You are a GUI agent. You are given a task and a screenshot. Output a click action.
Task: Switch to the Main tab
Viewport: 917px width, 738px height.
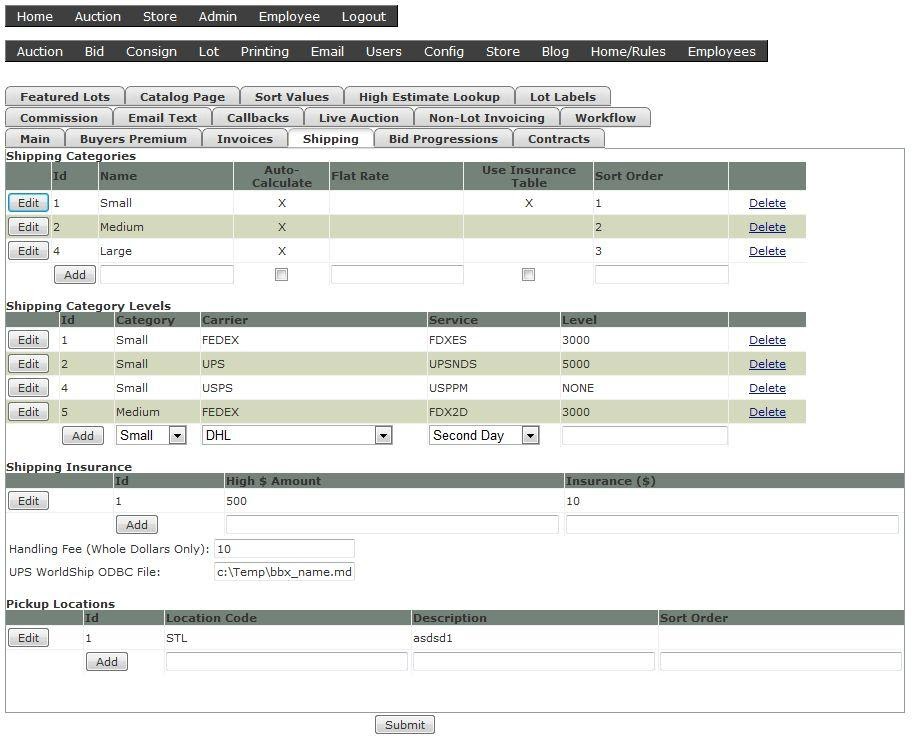35,139
